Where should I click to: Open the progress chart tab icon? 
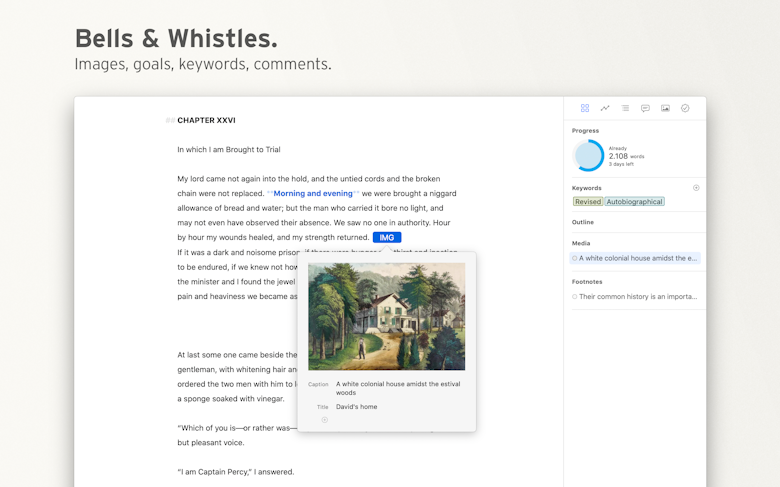tap(605, 108)
